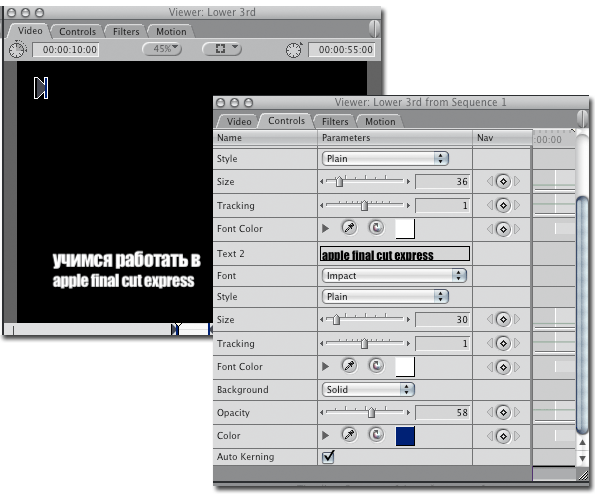Click the second Font Color eyedropper icon

pos(349,366)
